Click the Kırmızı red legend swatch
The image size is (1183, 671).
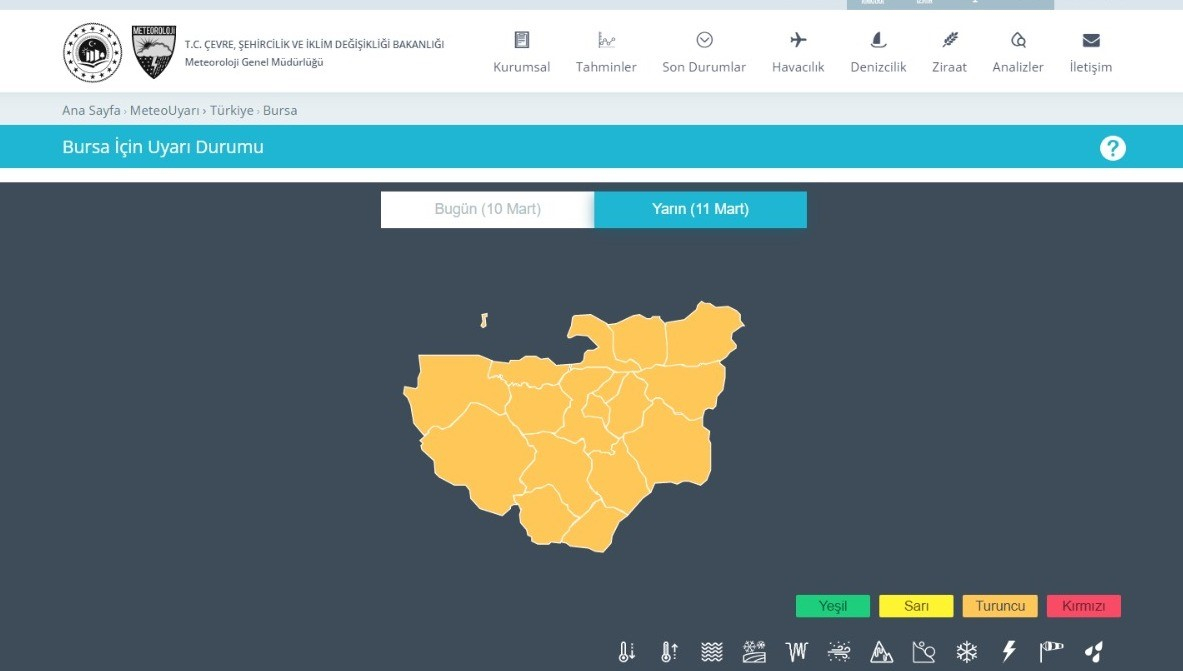coord(1083,606)
